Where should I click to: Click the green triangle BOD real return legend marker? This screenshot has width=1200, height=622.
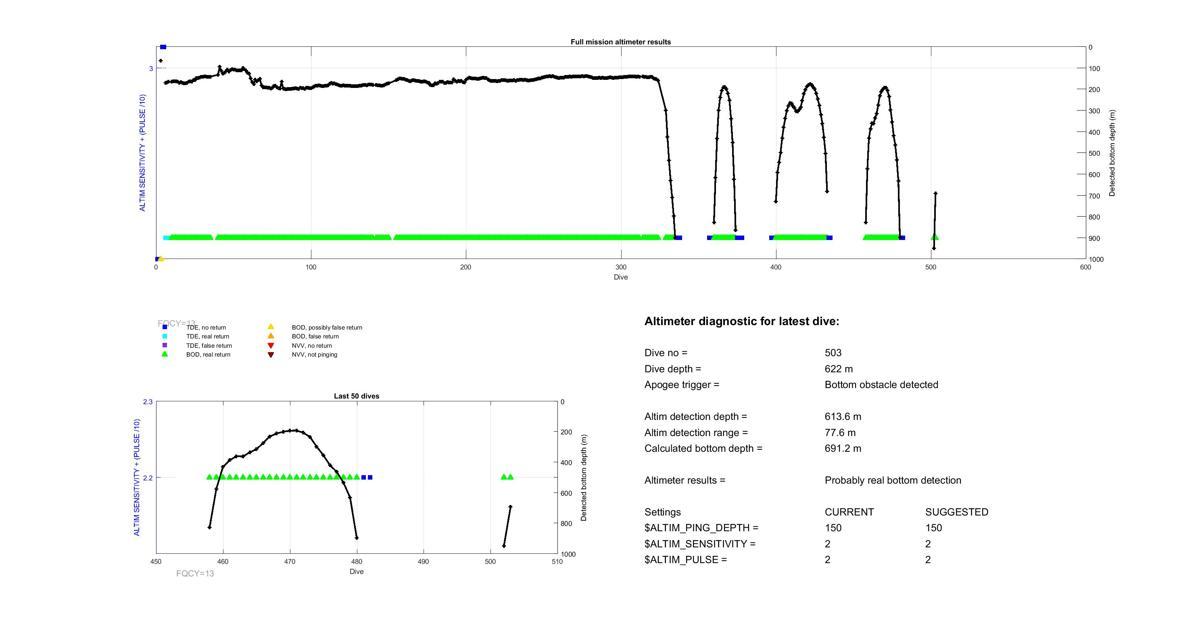(x=164, y=354)
